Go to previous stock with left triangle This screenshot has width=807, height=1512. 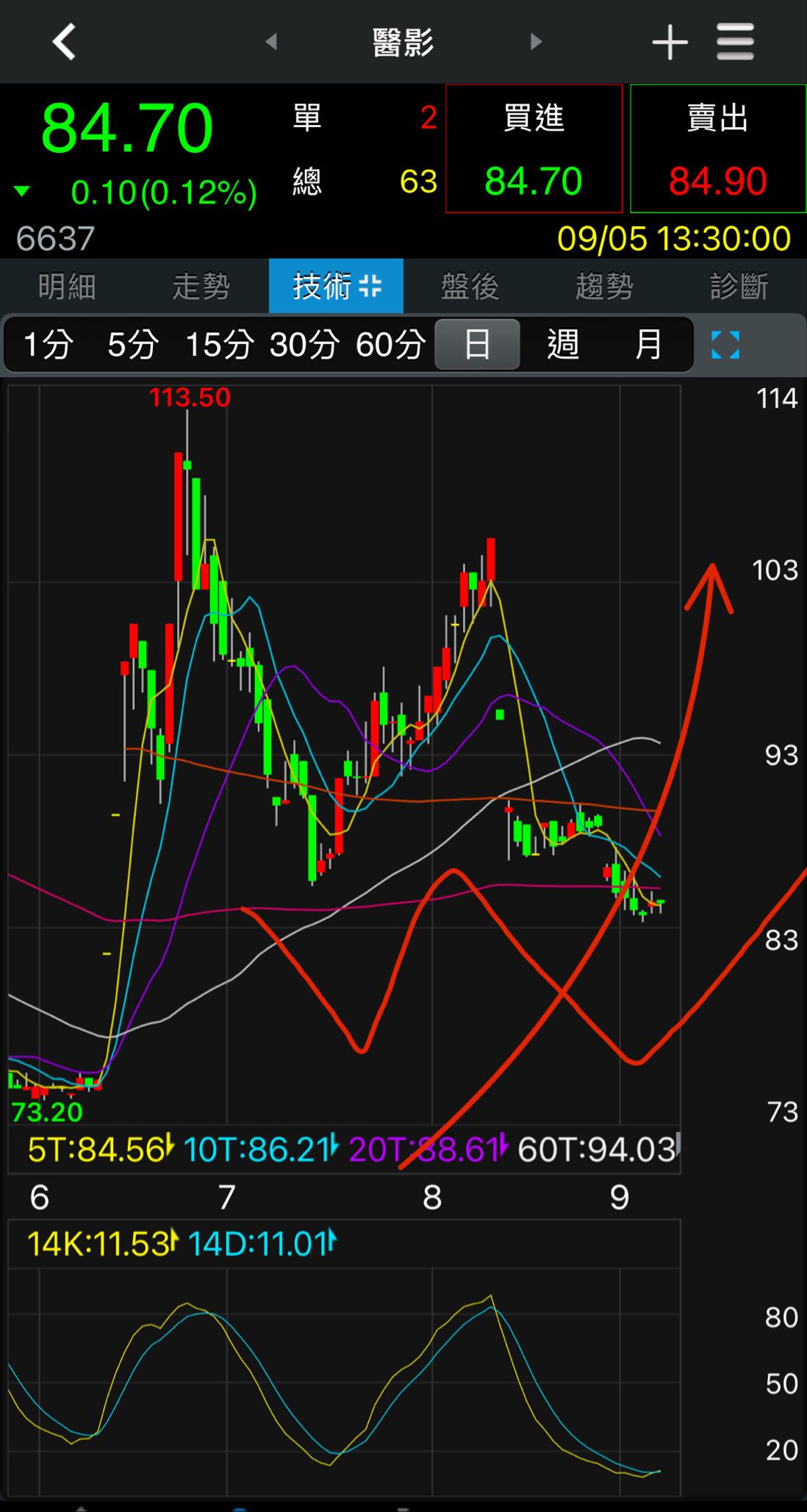(x=271, y=42)
